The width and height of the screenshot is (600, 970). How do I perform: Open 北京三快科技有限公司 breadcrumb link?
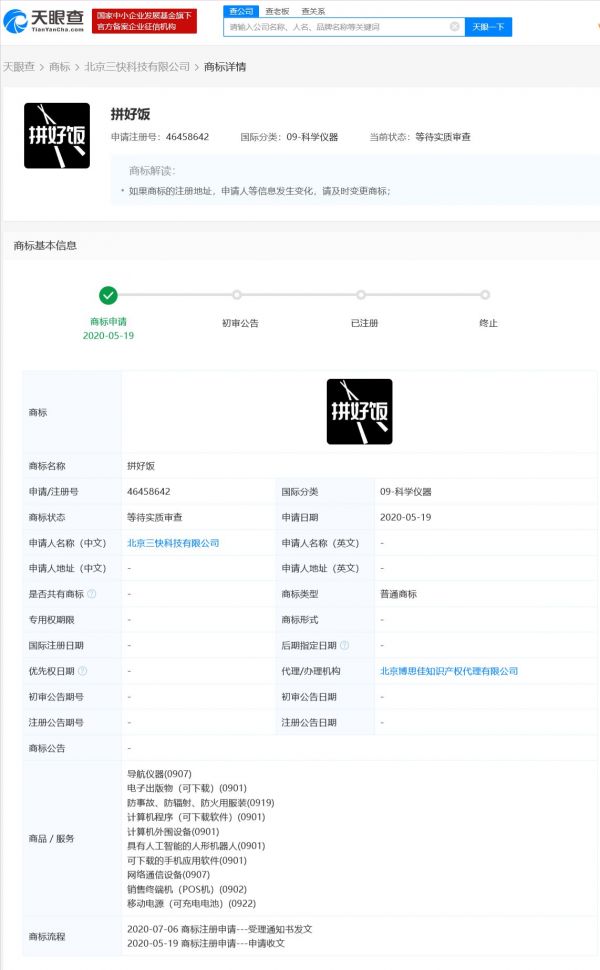137,67
